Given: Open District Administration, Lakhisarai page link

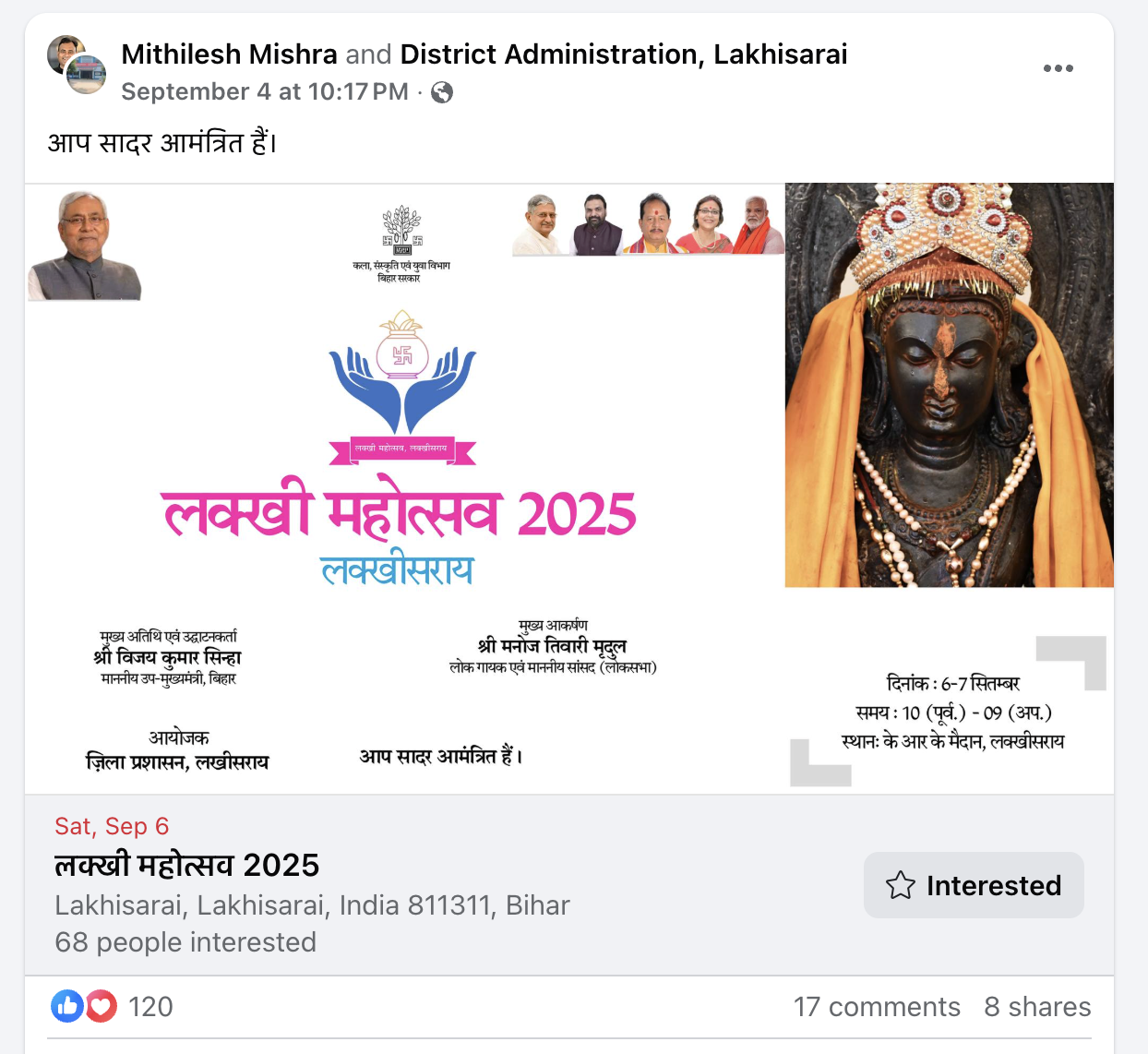Looking at the screenshot, I should coord(624,54).
